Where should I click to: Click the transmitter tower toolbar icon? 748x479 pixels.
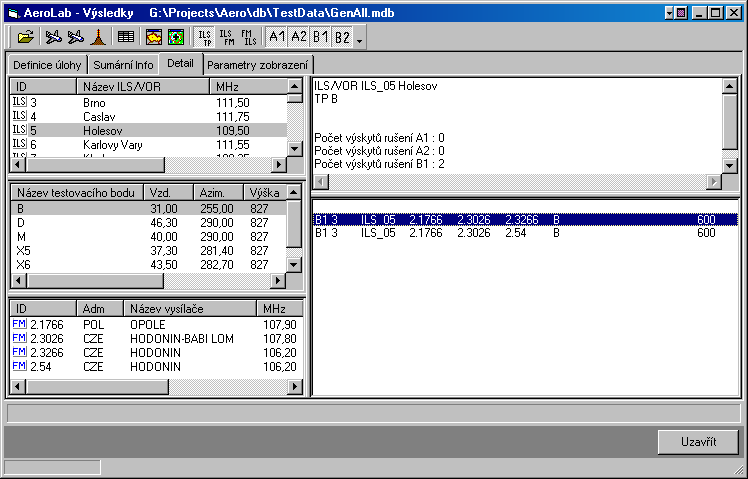(x=98, y=37)
